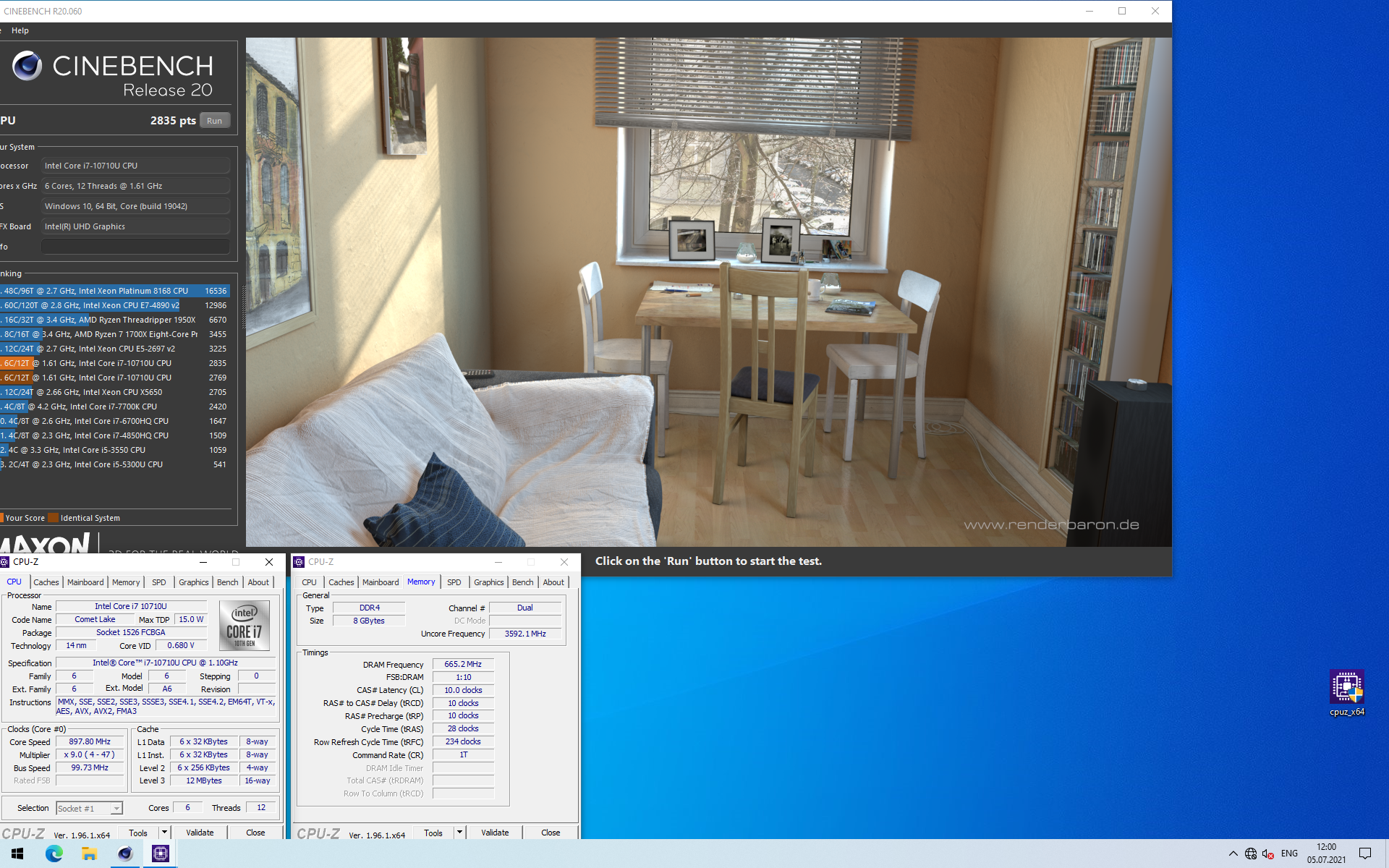Open the cpuz_x64 desktop shortcut
The image size is (1389, 868).
click(x=1346, y=693)
